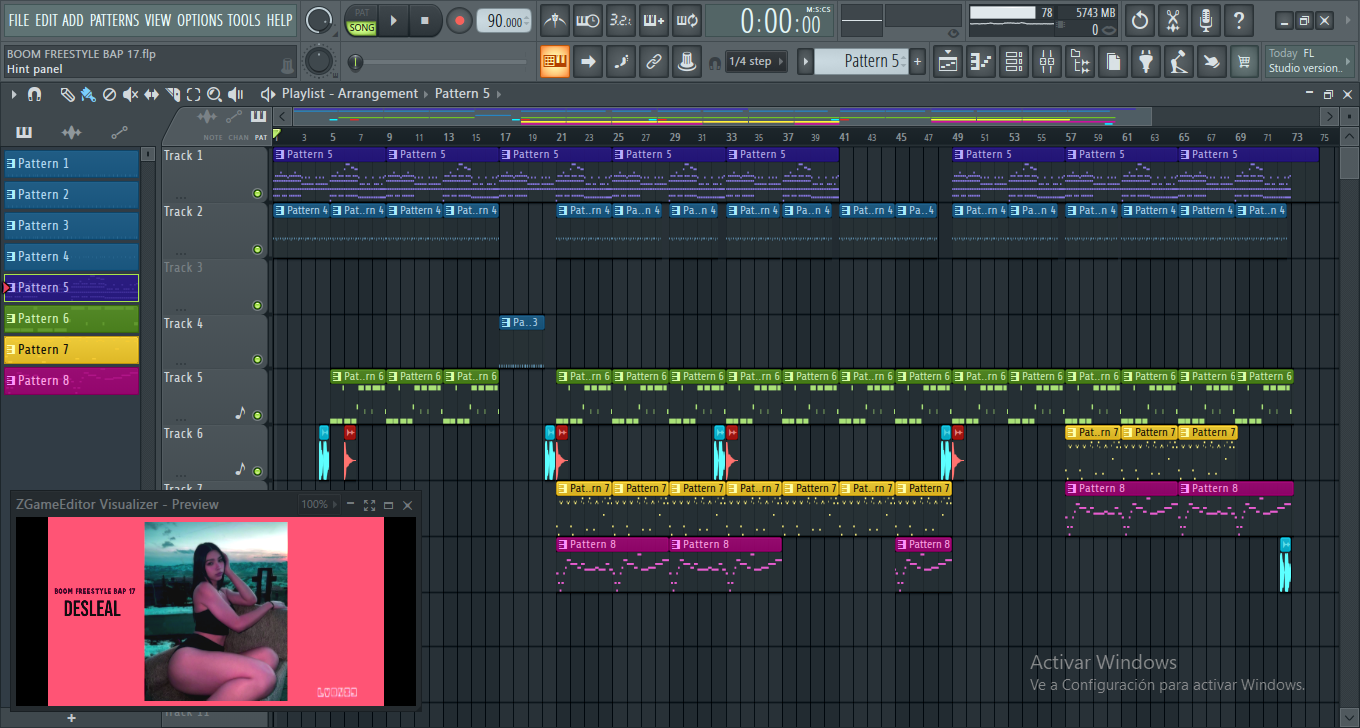1360x728 pixels.
Task: Toggle auto-scroll arrow button
Action: [588, 62]
